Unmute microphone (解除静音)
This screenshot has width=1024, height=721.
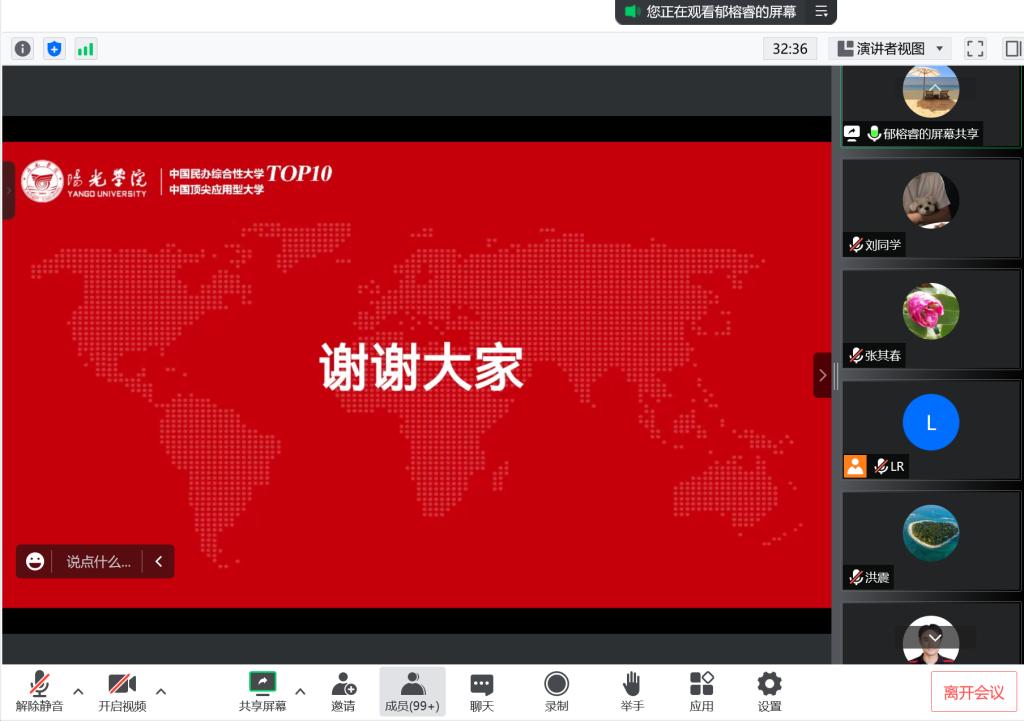[x=39, y=691]
